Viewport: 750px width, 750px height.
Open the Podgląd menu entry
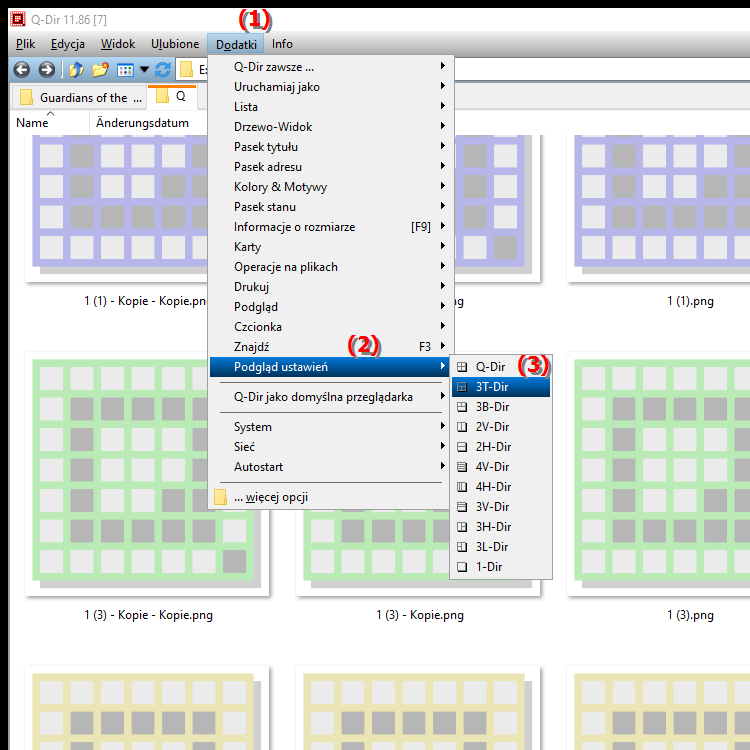click(x=331, y=307)
